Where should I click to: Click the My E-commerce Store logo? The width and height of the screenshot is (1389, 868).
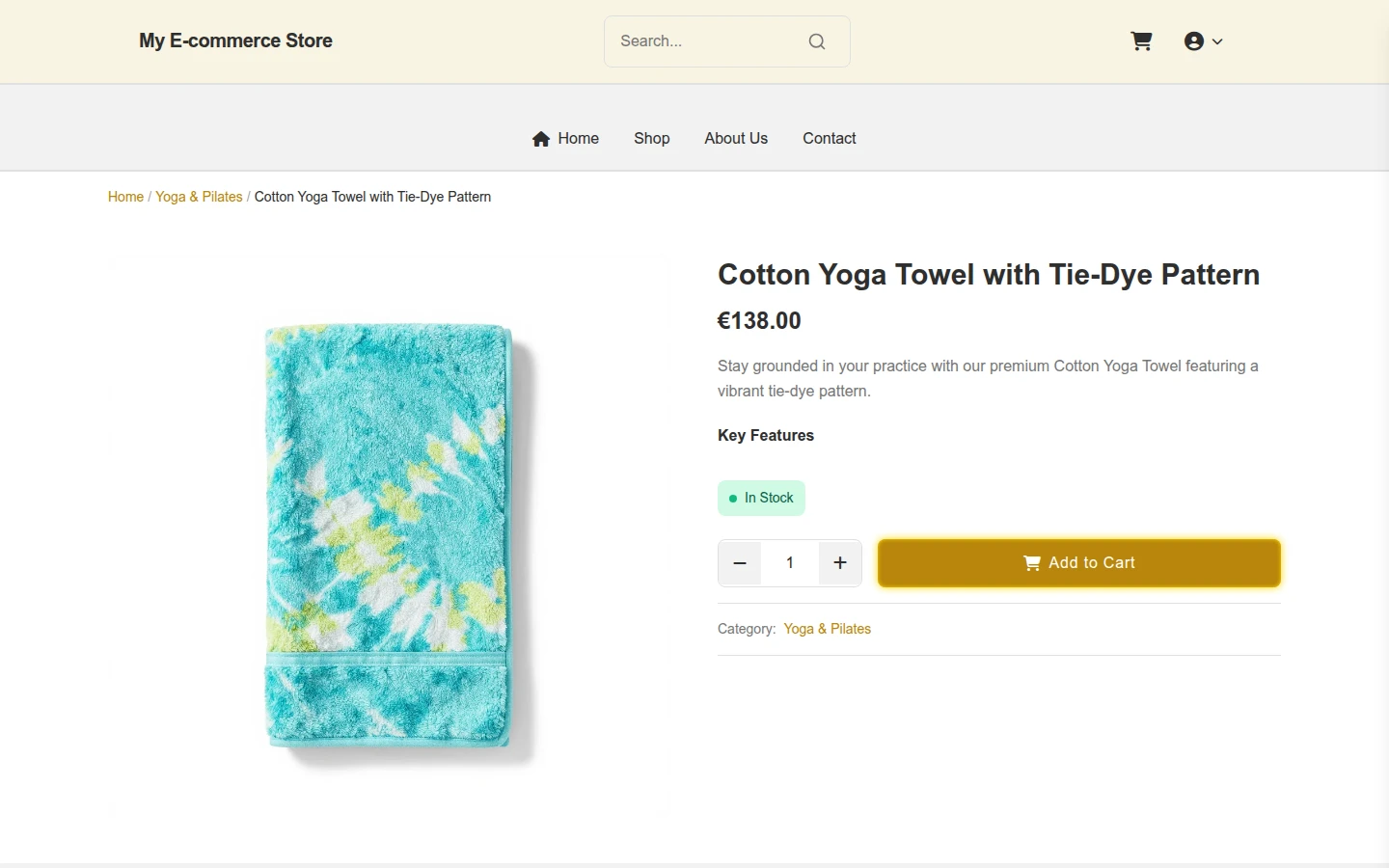coord(235,41)
